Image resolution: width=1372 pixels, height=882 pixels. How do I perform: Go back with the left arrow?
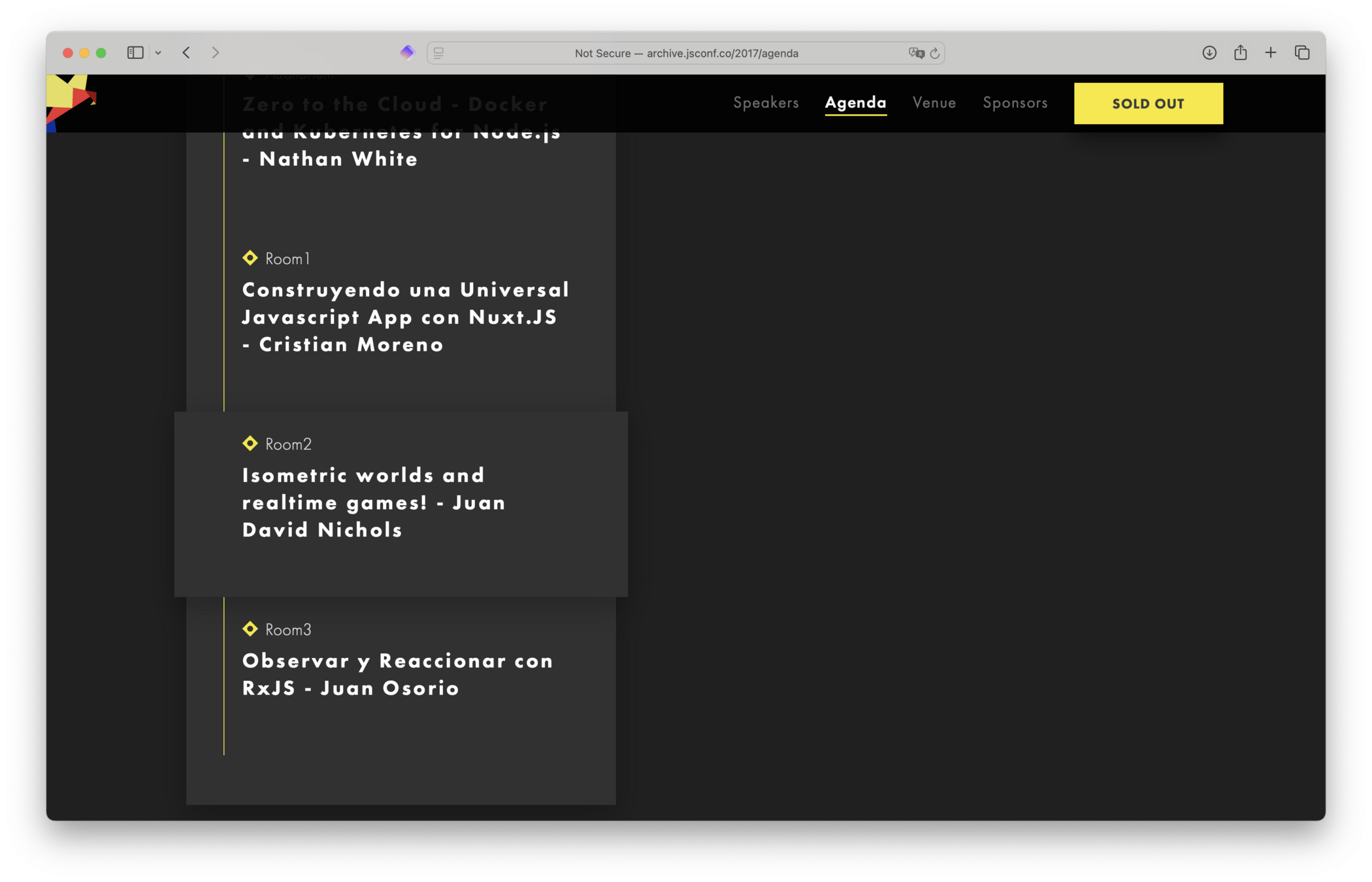coord(186,53)
